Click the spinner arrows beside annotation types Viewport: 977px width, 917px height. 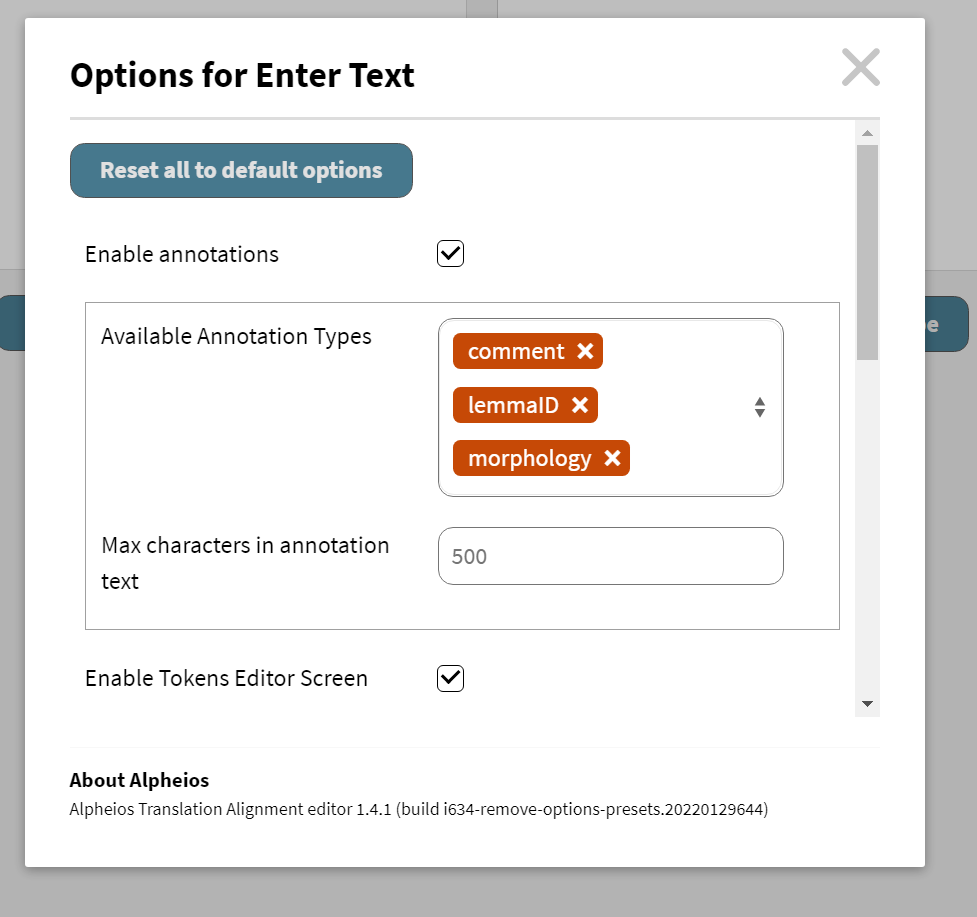(759, 407)
